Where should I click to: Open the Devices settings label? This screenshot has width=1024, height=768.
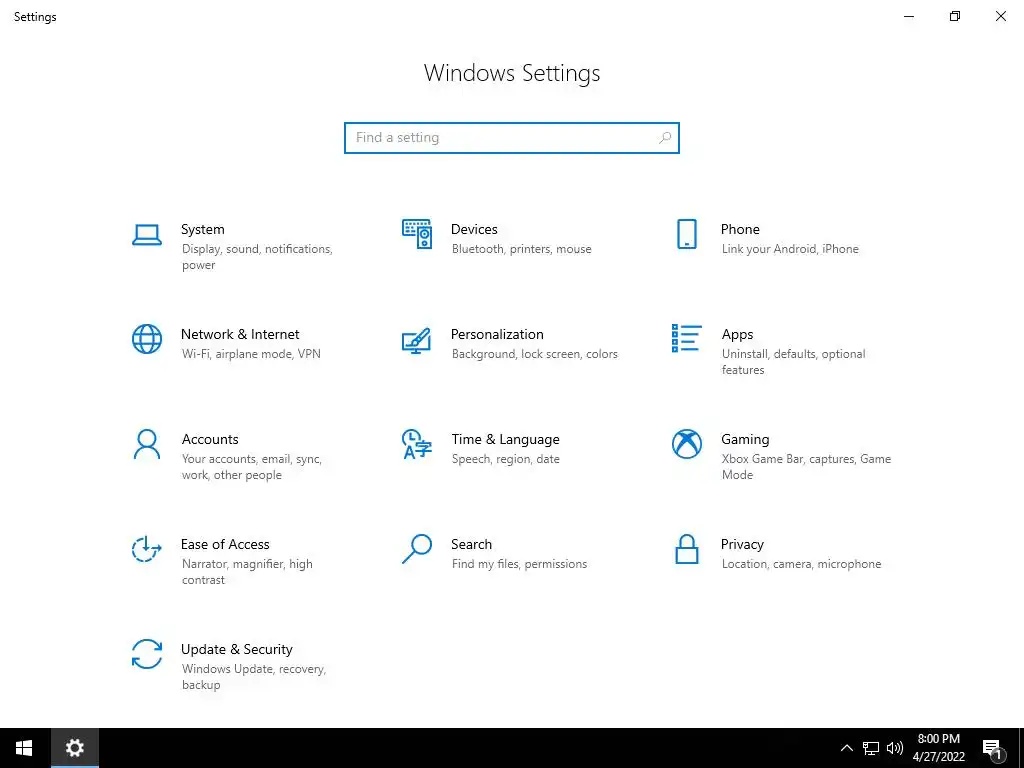click(x=474, y=229)
